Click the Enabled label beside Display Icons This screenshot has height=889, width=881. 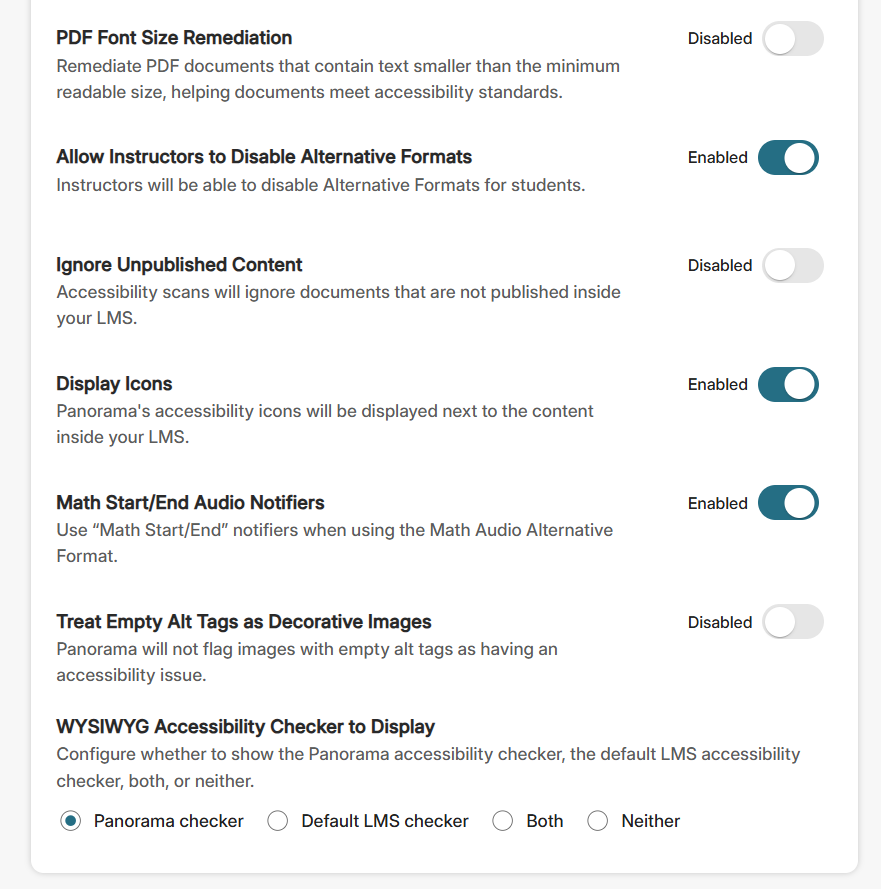pos(717,384)
